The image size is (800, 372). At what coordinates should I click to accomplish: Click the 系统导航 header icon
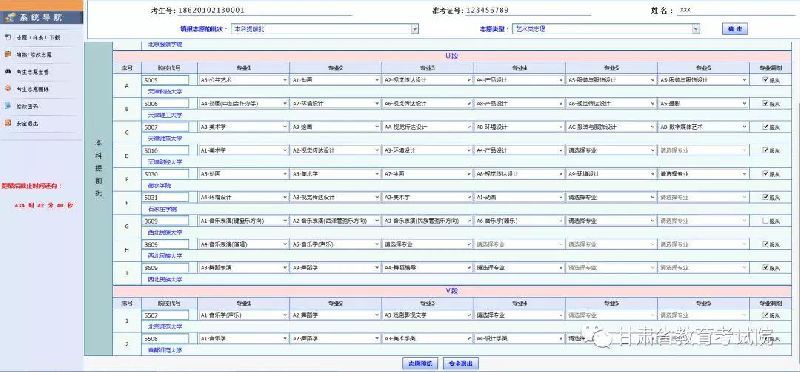coord(9,17)
